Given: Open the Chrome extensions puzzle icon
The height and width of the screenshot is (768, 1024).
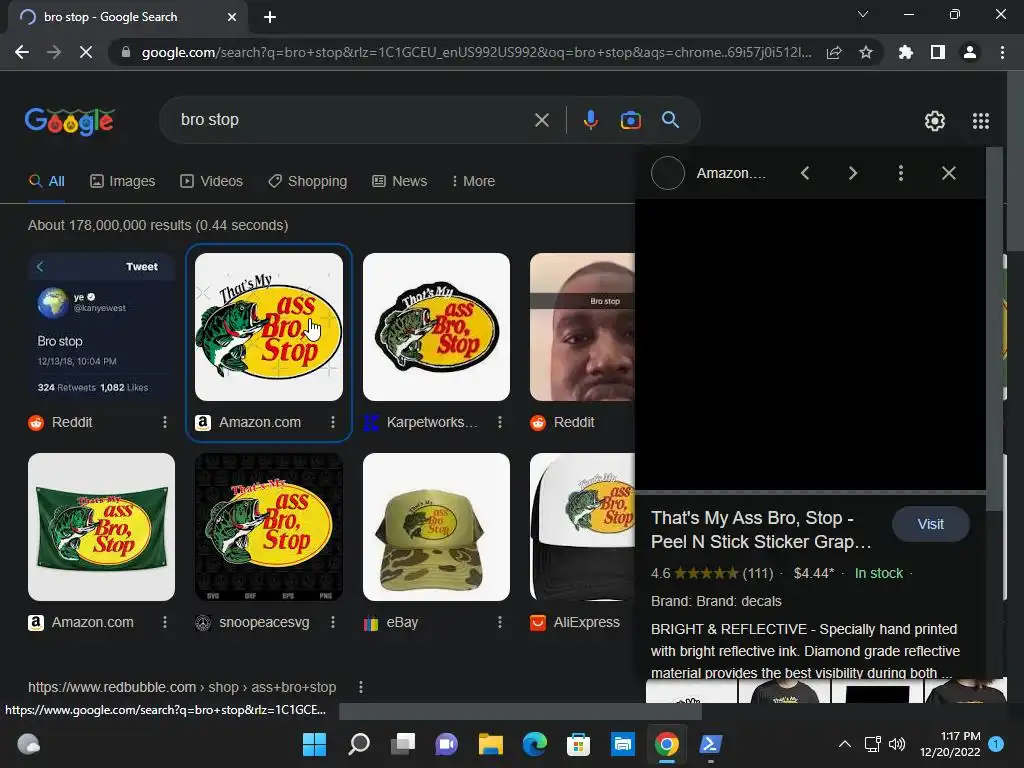Looking at the screenshot, I should coord(906,52).
